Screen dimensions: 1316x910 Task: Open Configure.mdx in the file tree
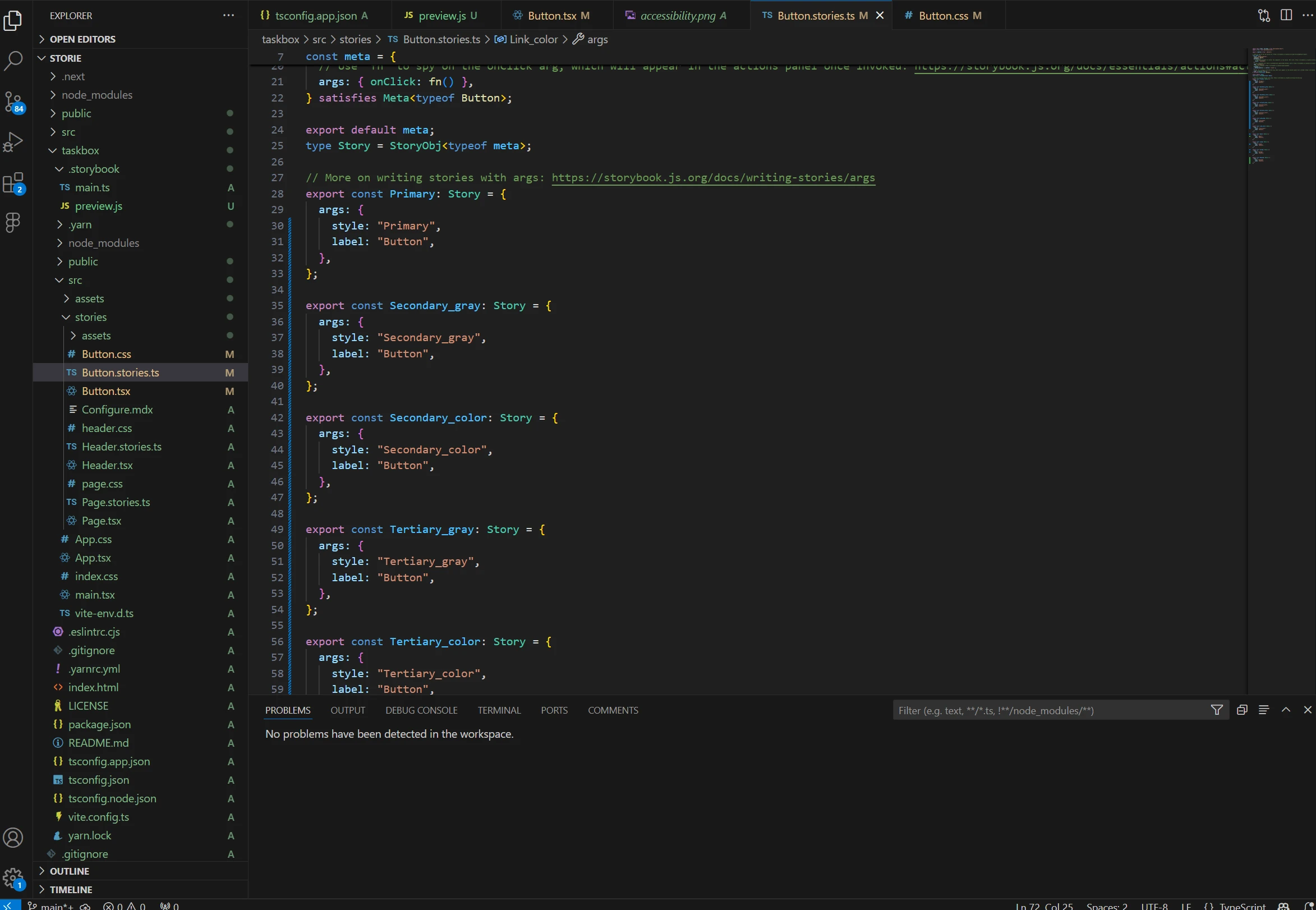click(x=140, y=410)
